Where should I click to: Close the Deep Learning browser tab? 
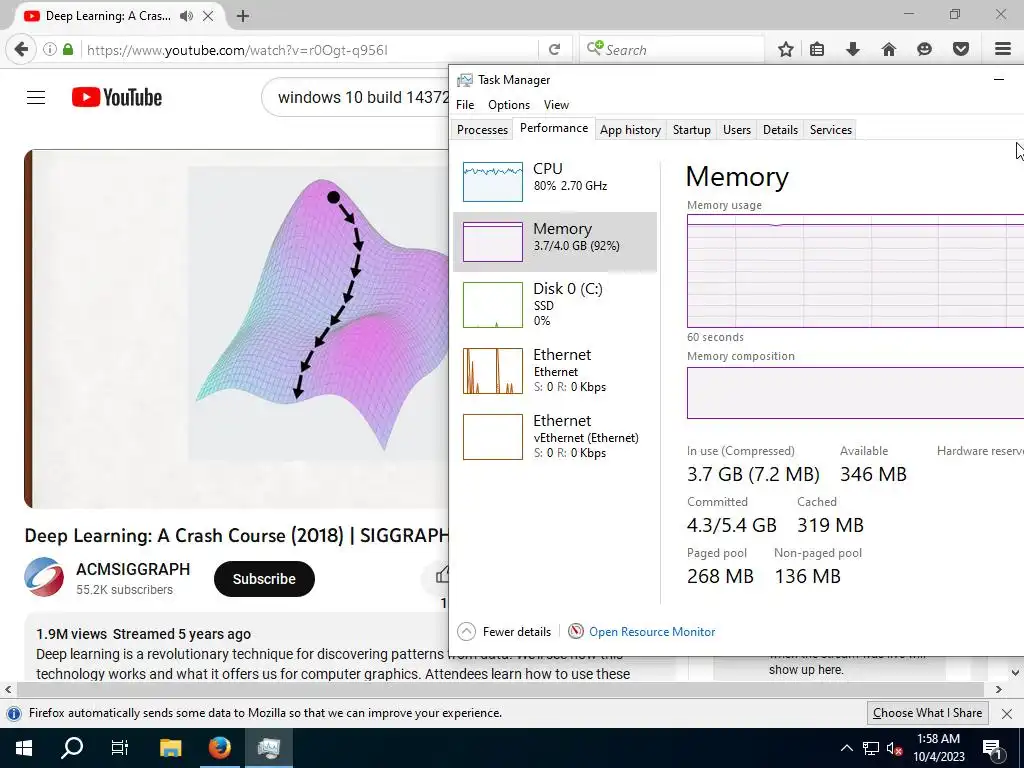pyautogui.click(x=208, y=16)
